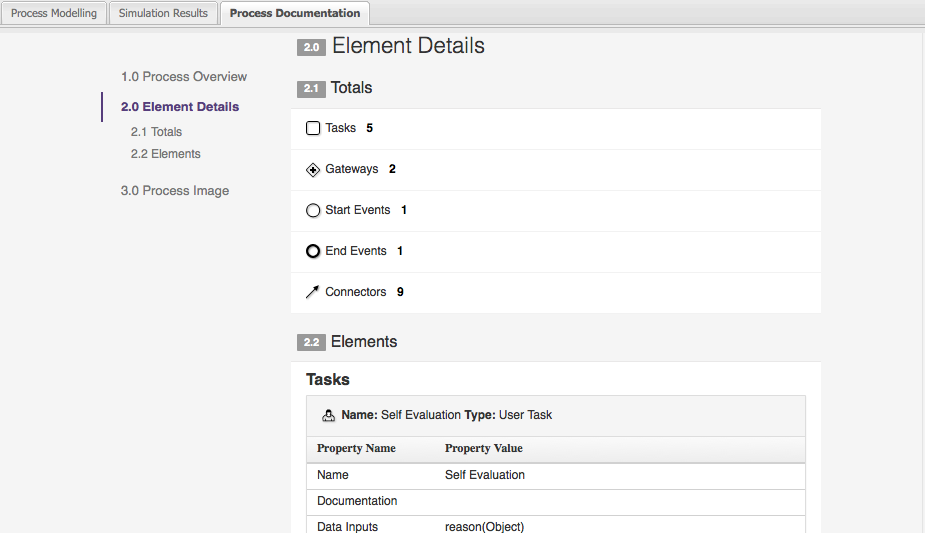Click the Connectors arrow icon
925x542 pixels.
313,293
